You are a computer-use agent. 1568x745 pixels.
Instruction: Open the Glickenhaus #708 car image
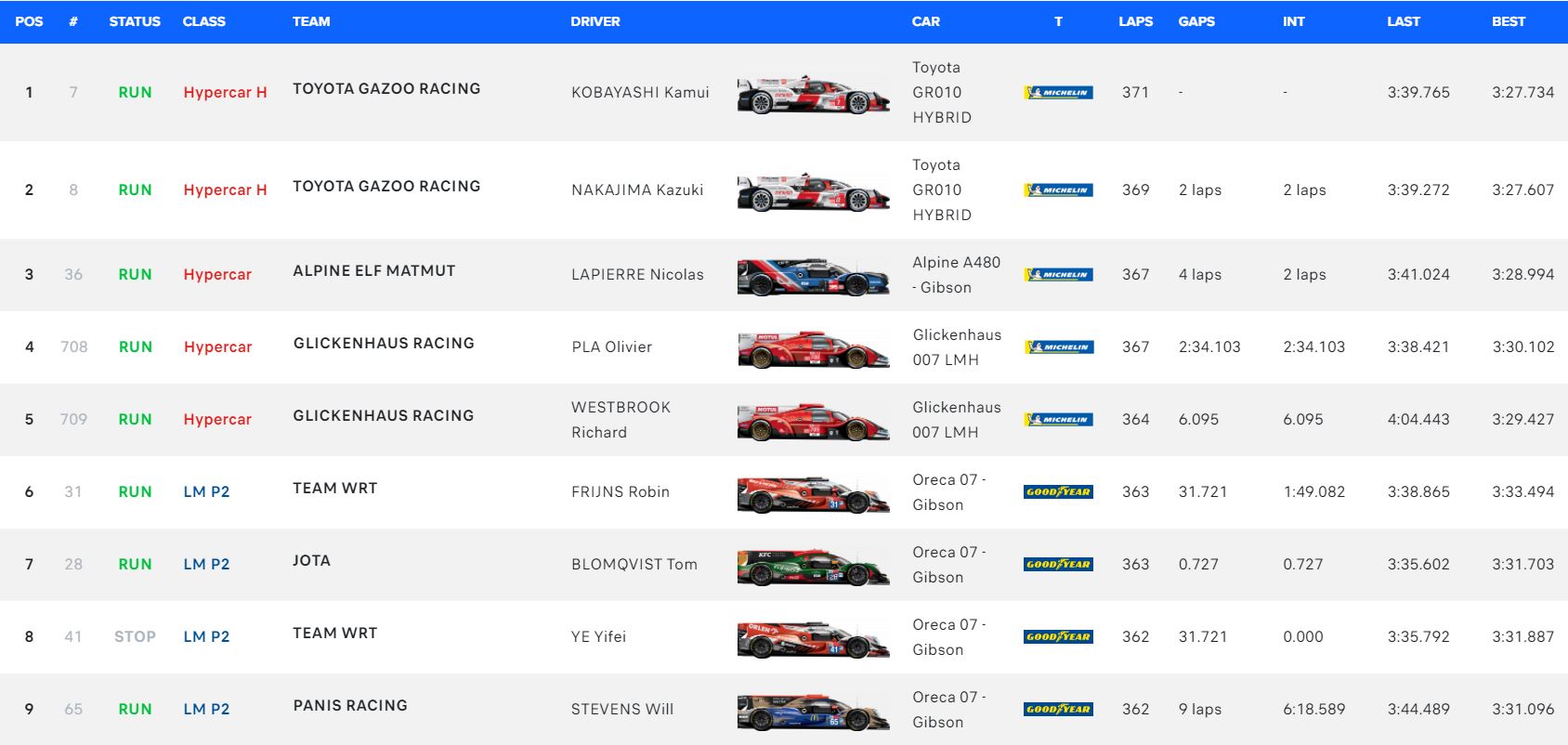(x=813, y=349)
